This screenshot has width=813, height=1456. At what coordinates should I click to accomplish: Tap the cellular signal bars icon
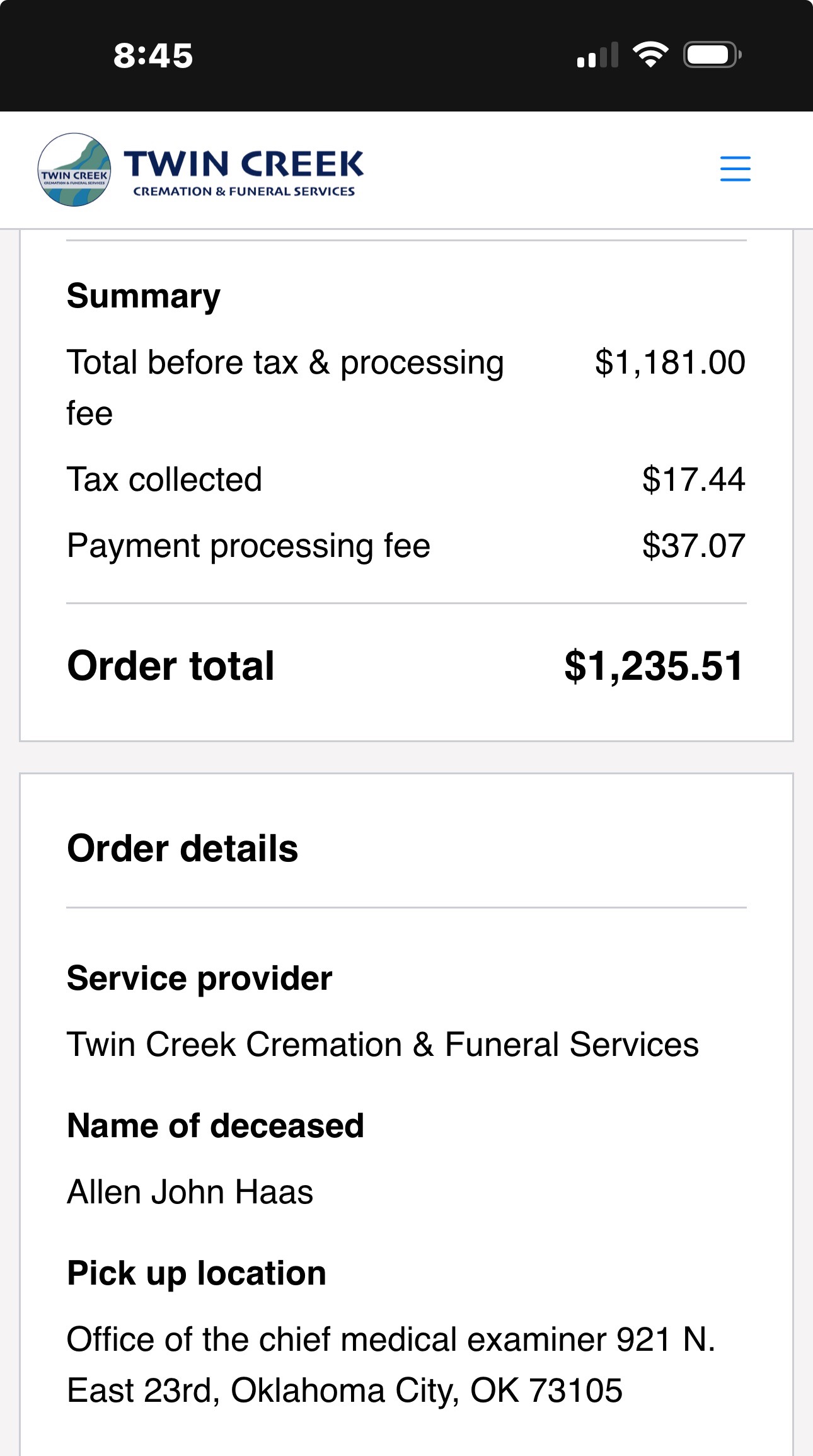point(597,55)
